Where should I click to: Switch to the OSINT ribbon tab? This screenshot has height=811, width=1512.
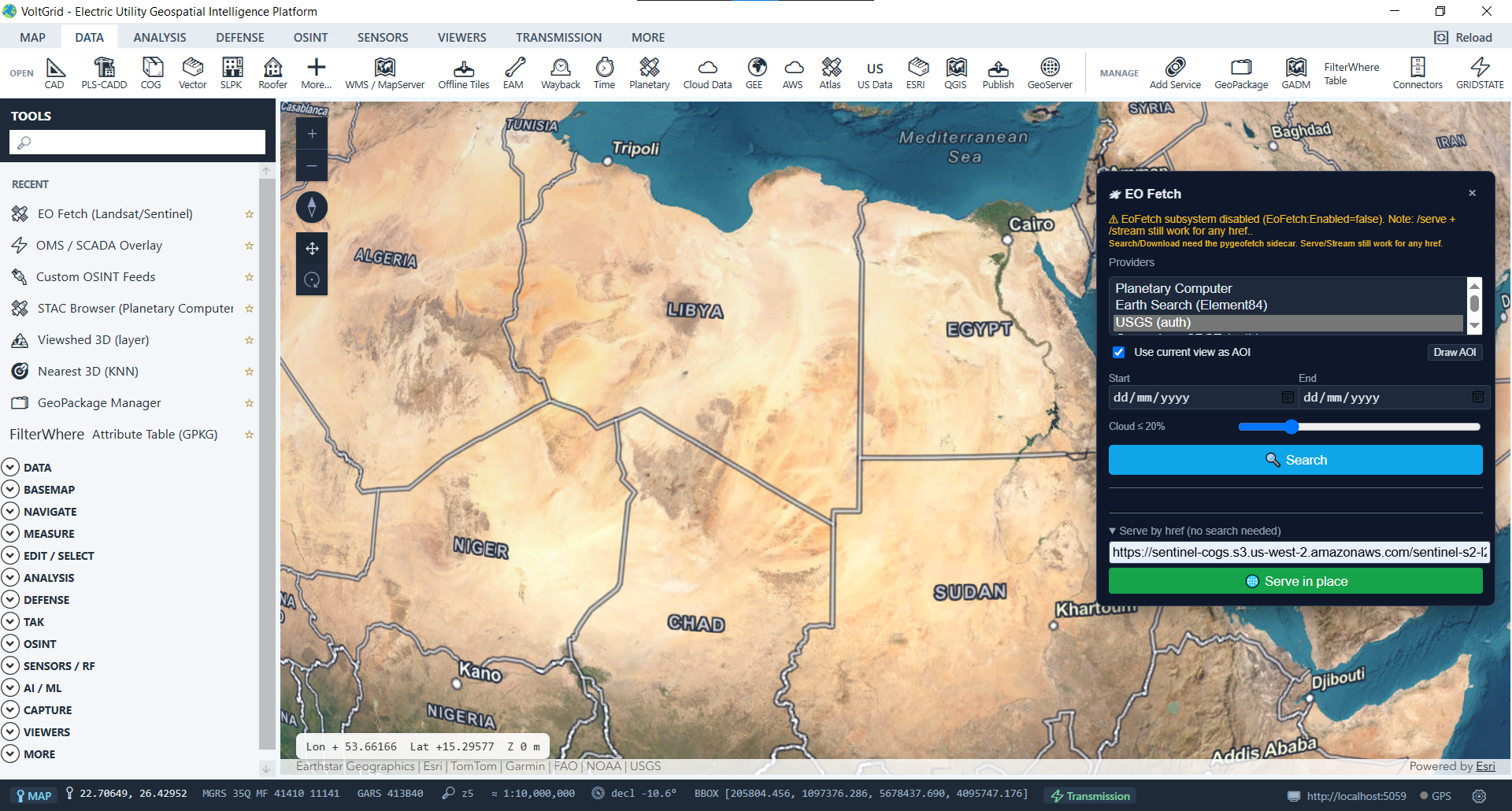[311, 37]
